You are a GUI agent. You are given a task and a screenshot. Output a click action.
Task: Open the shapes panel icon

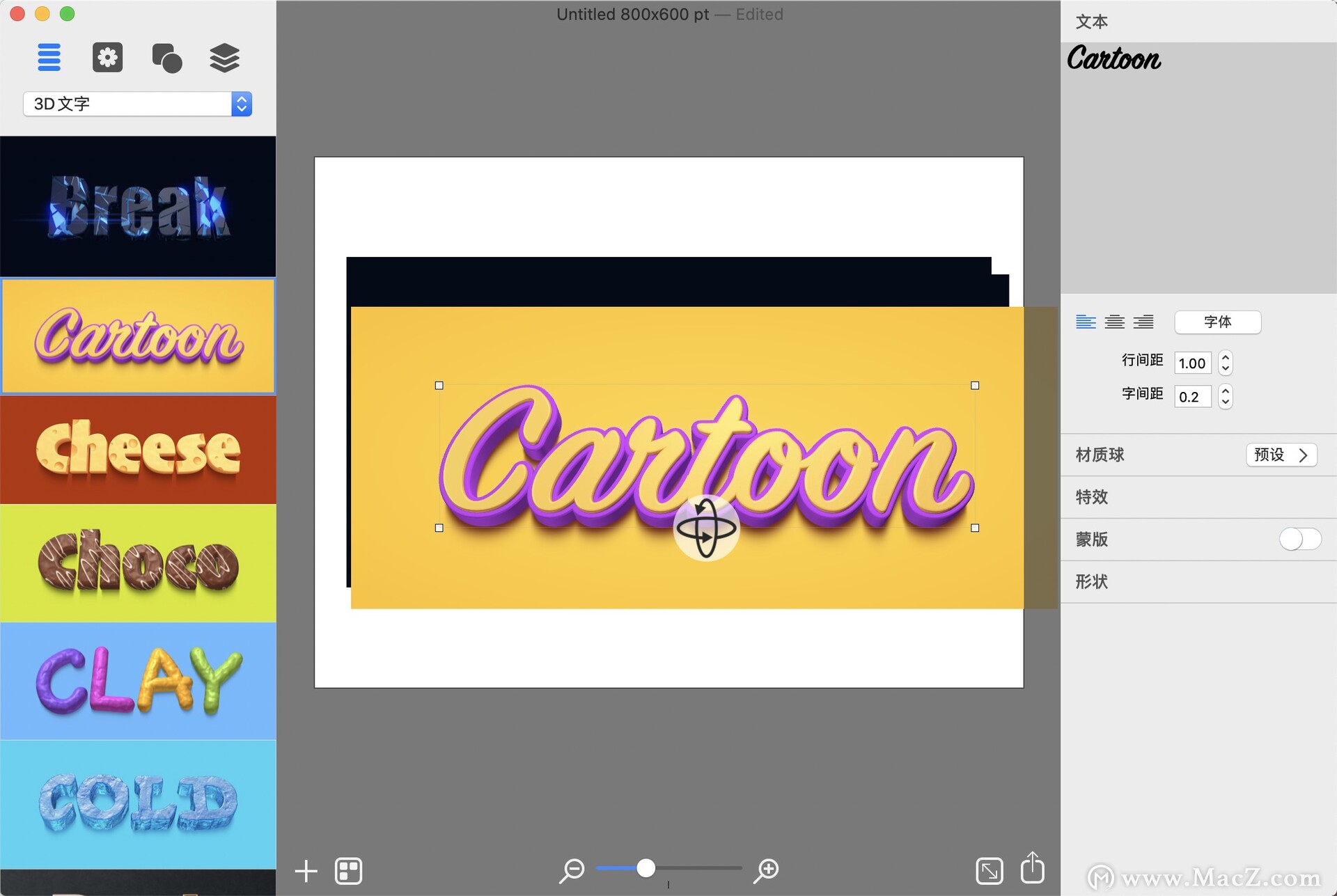166,58
